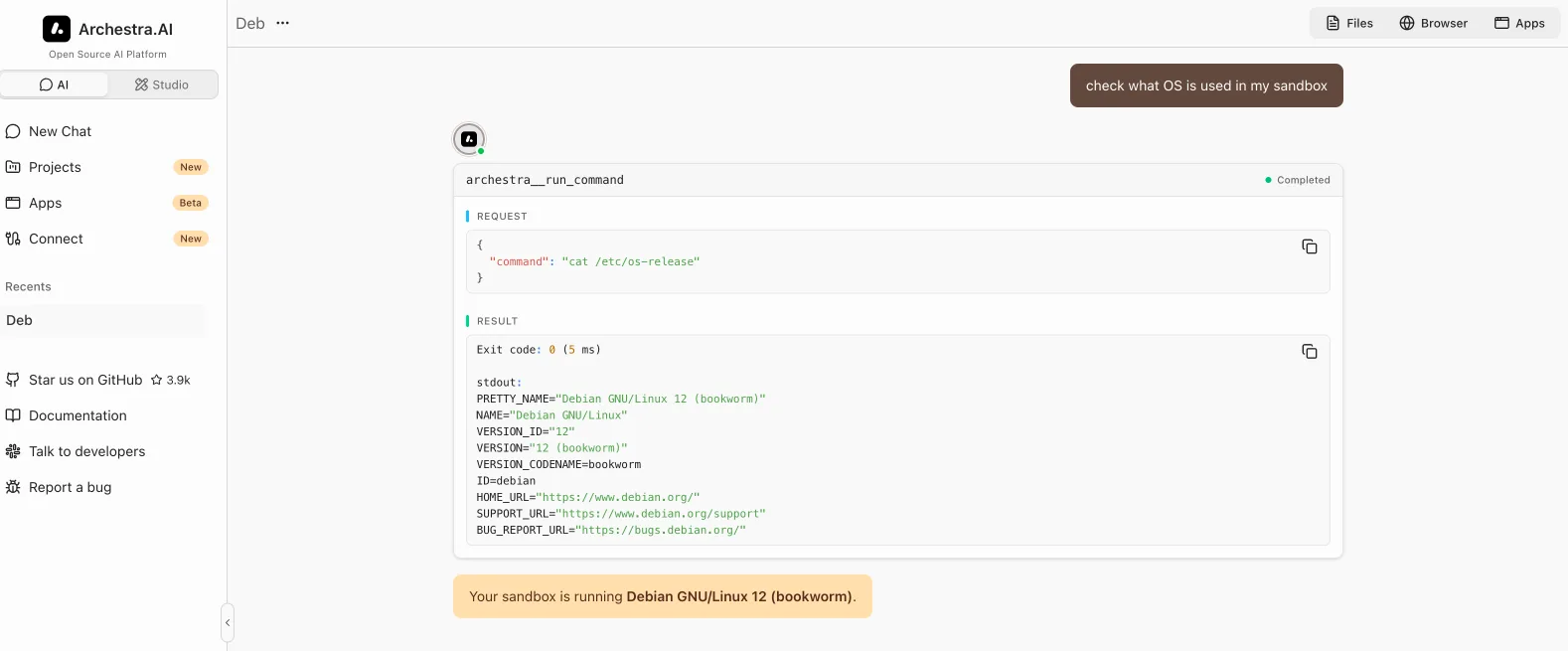The image size is (1568, 651).
Task: Open the Connect section
Action: pos(104,239)
